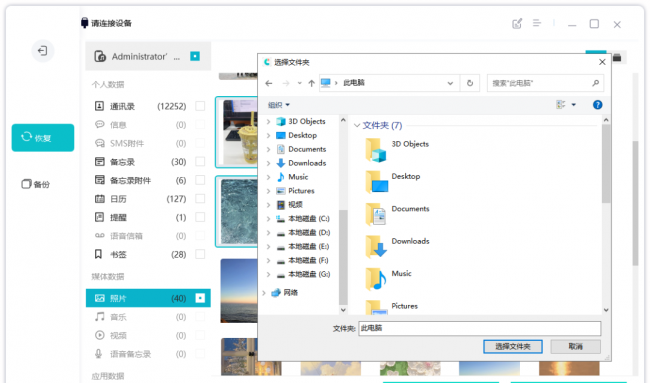Viewport: 650px width, 383px height.
Task: Click the Back arrow in folder dialog
Action: click(x=269, y=83)
